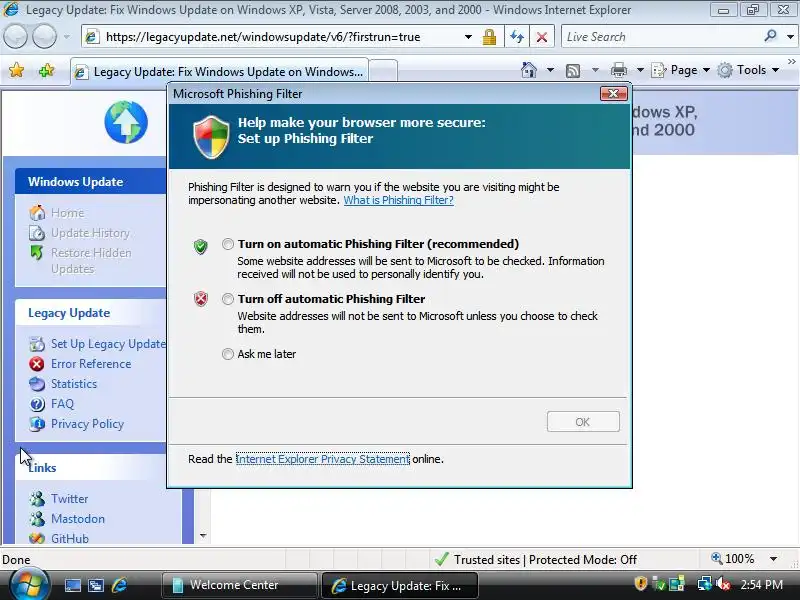The height and width of the screenshot is (600, 800).
Task: Expand the command bar overflow chevron
Action: (x=791, y=62)
